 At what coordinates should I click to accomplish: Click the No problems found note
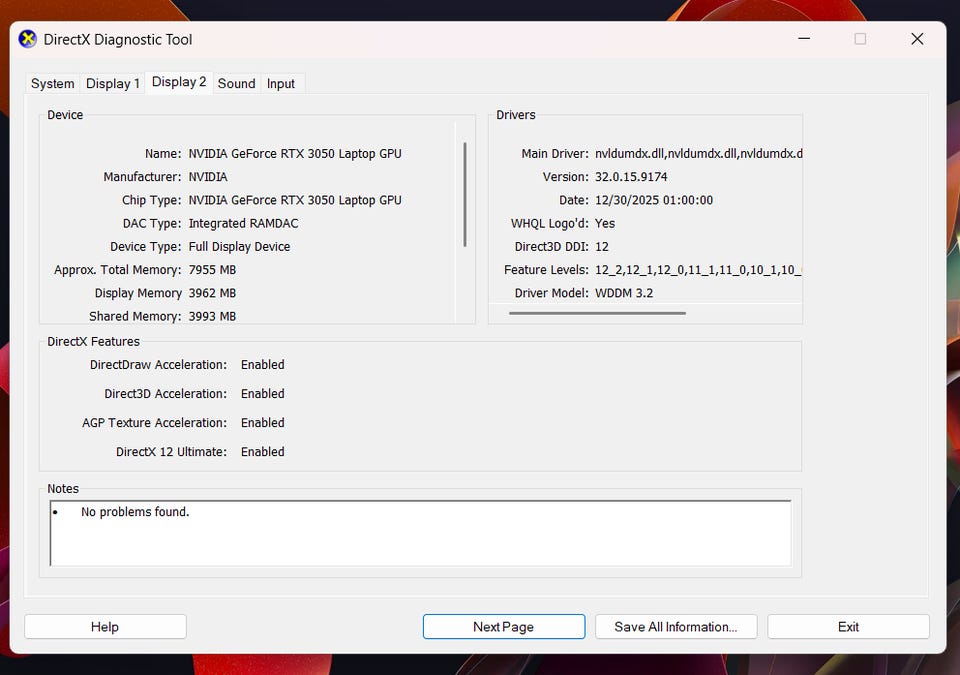135,512
